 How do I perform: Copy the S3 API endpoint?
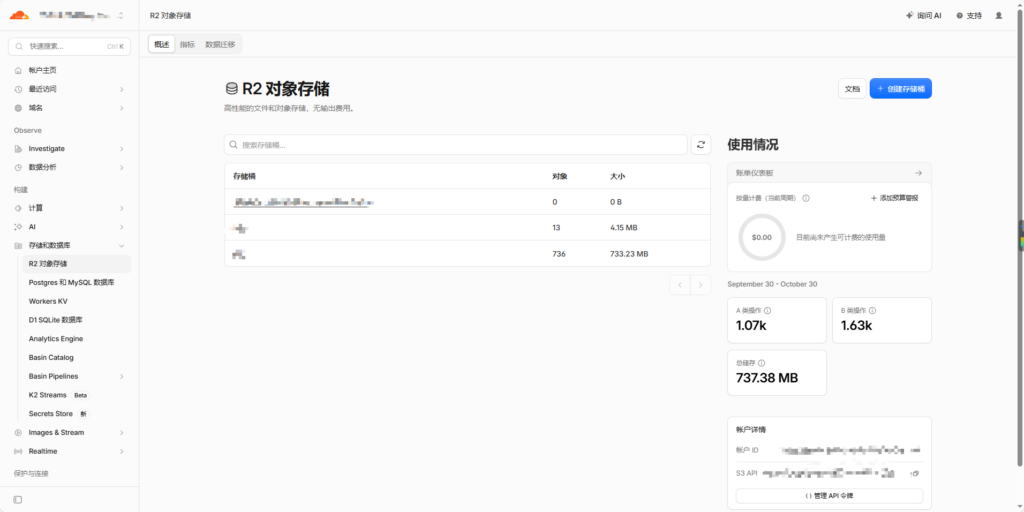(916, 473)
